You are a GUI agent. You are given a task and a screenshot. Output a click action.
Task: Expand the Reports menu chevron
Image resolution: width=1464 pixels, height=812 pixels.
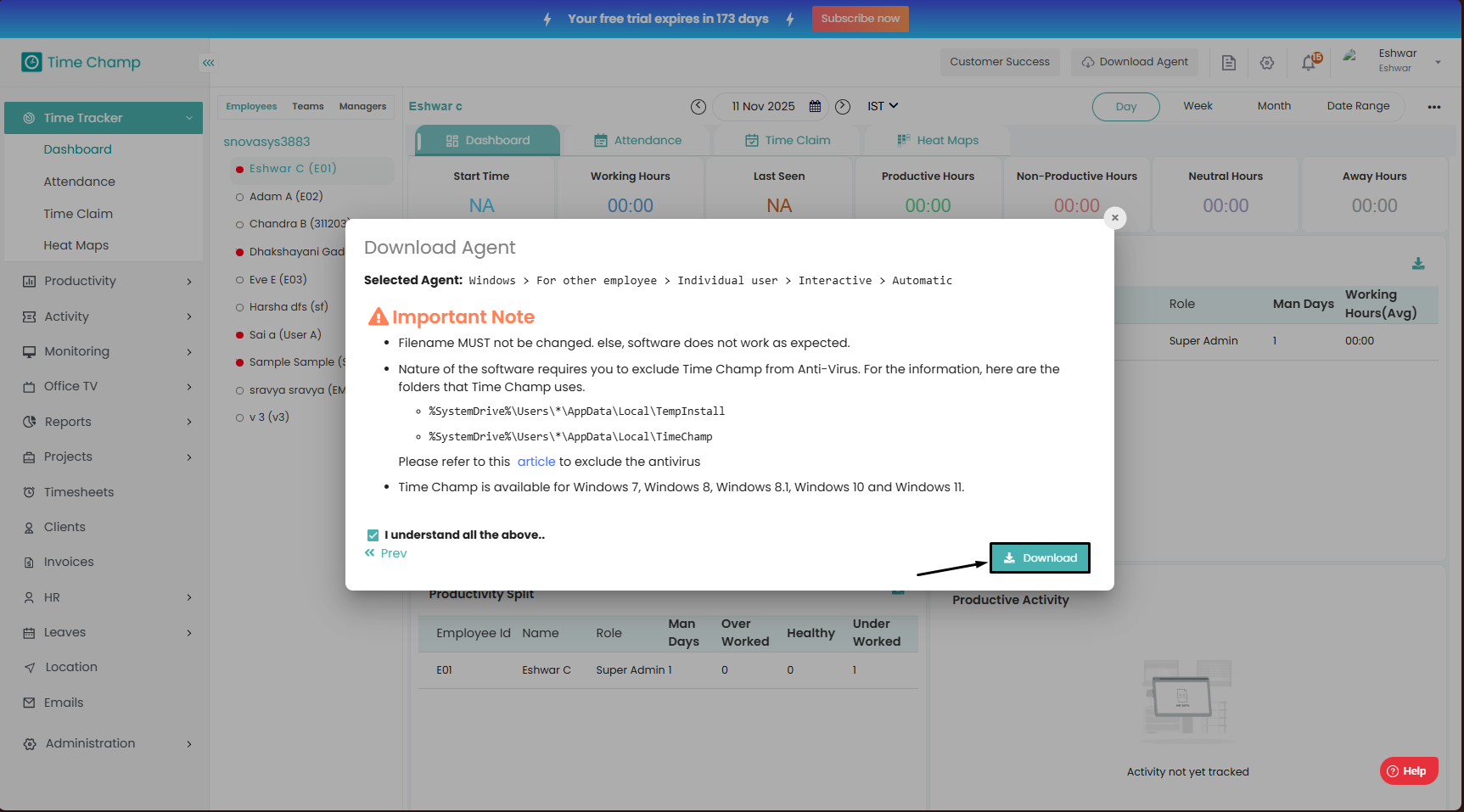189,422
